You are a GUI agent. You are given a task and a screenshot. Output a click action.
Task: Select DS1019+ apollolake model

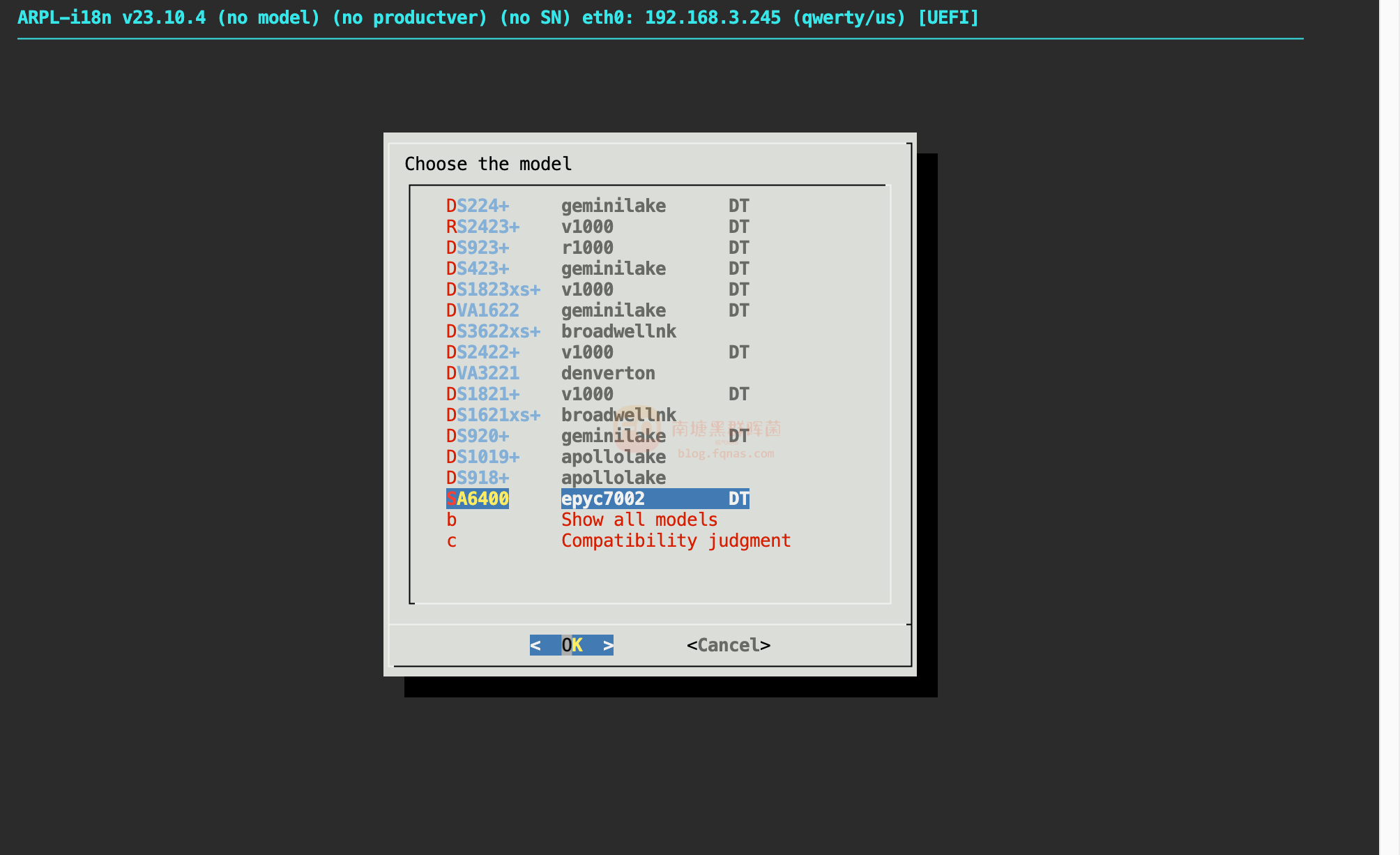click(556, 457)
